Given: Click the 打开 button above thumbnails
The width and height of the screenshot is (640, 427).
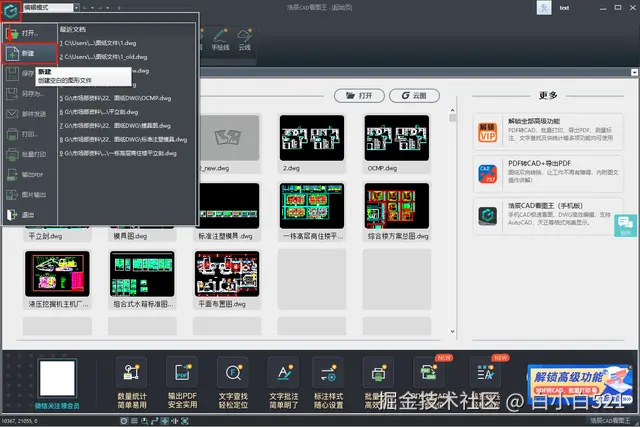Looking at the screenshot, I should 359,96.
